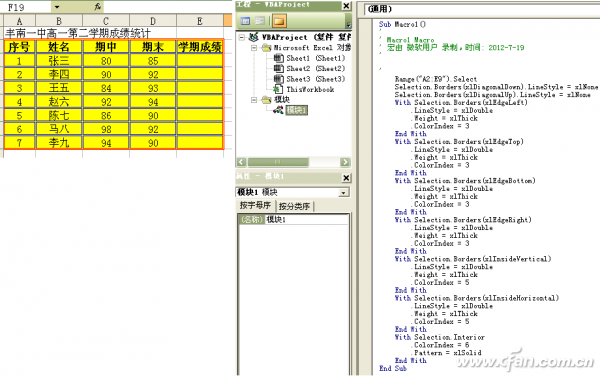Open the (通用) object combo box
Screen dimensions: 600x378
click(481, 9)
